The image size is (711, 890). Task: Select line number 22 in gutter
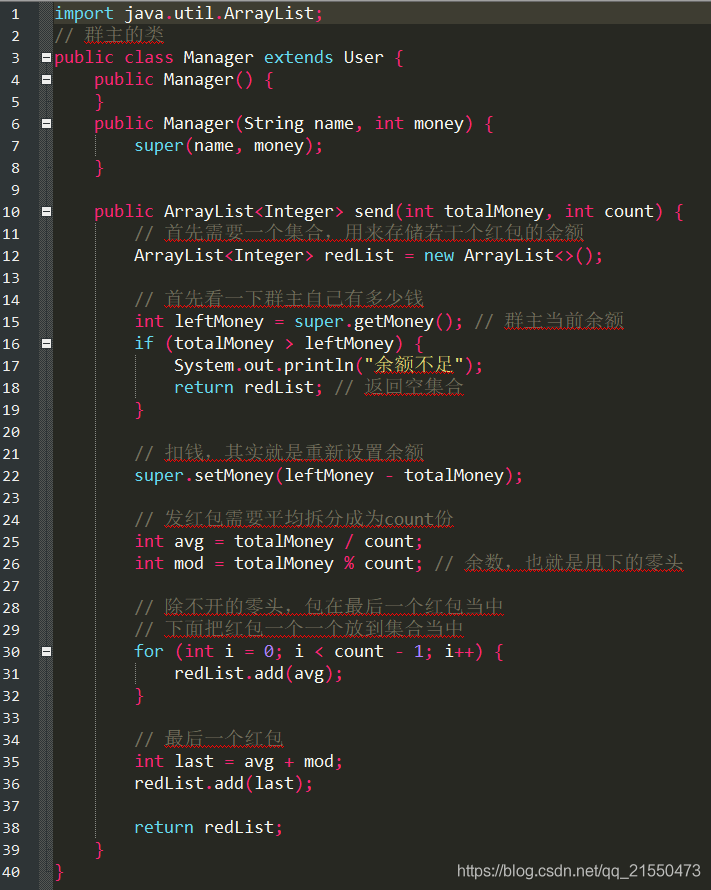[11, 476]
